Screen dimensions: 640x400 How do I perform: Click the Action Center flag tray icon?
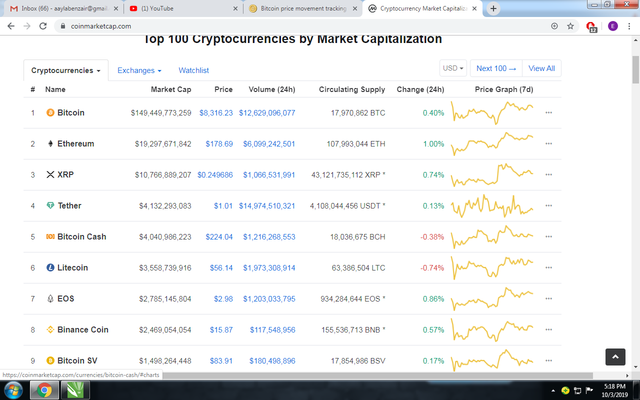click(589, 391)
